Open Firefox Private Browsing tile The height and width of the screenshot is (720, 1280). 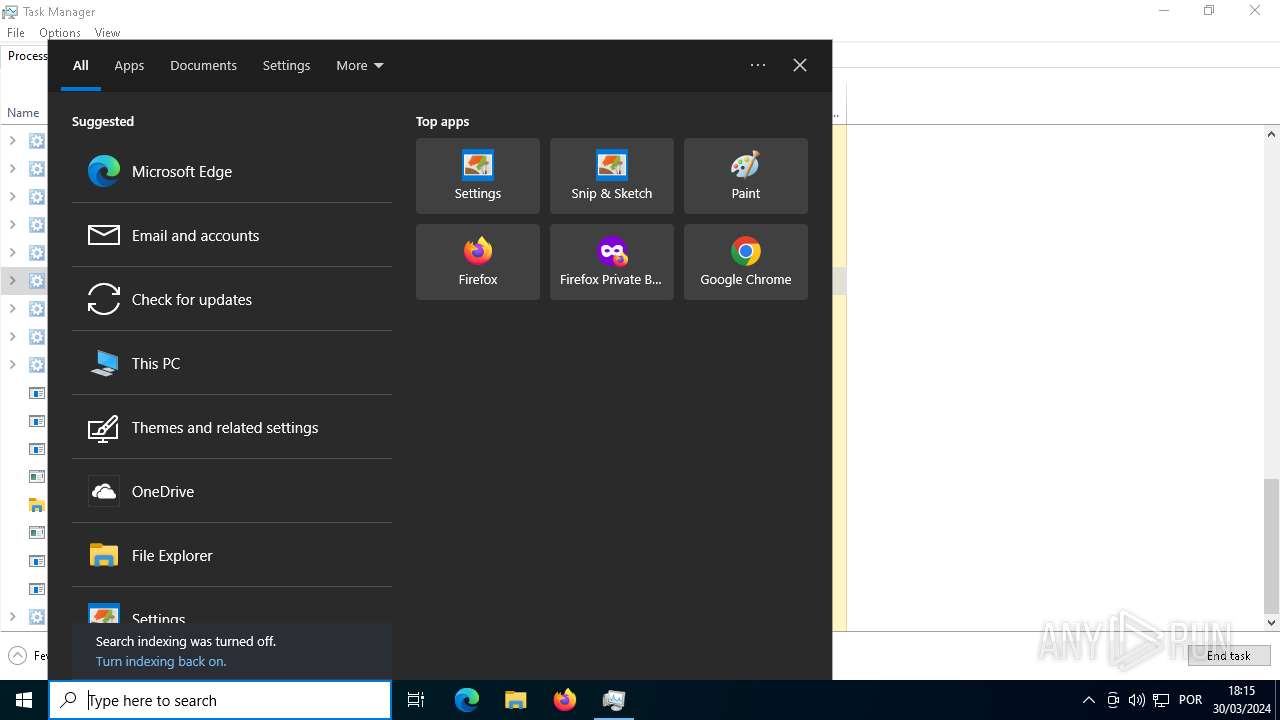[612, 262]
